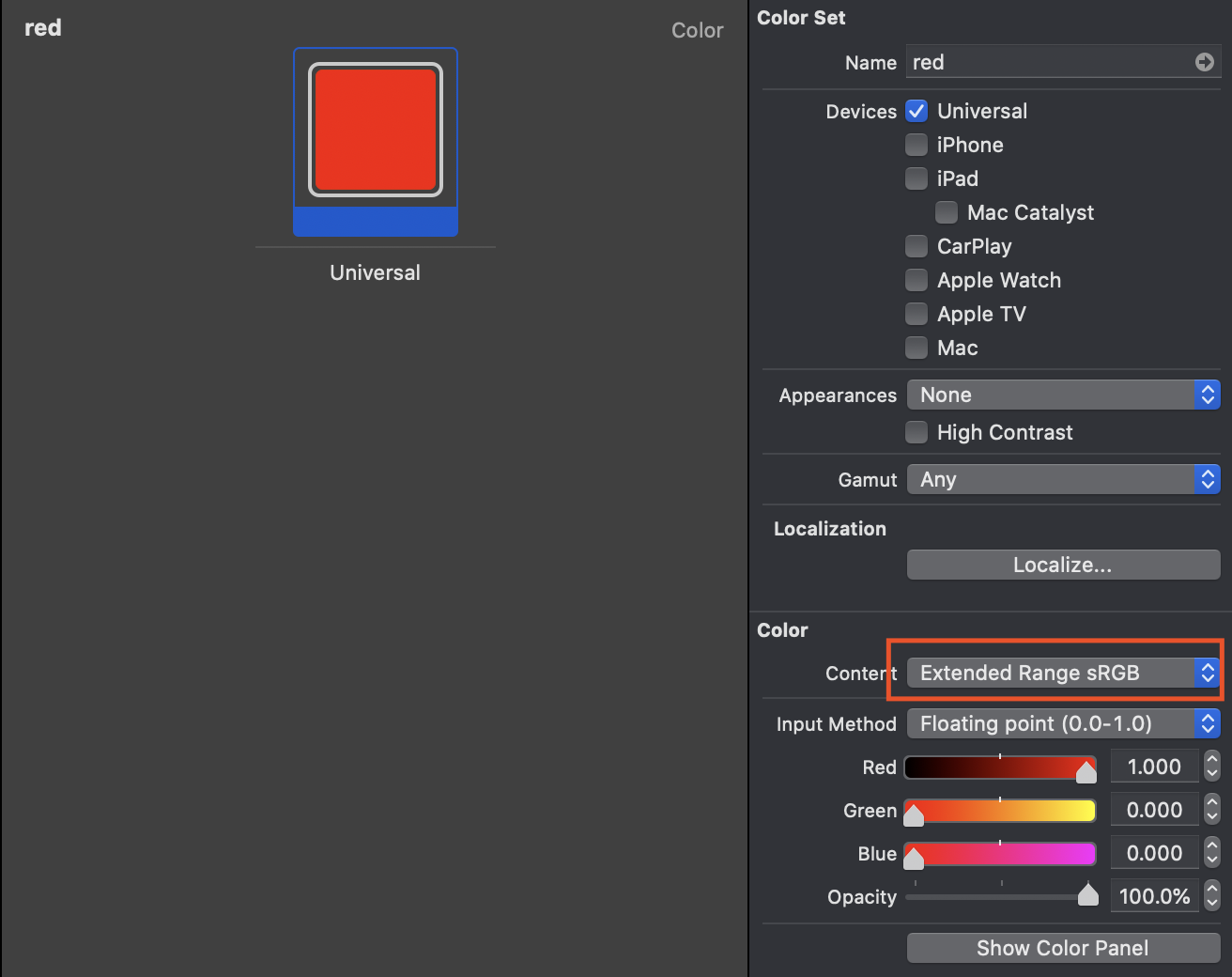Click the Localize... button
Screen dimensions: 1232x977
tap(1063, 565)
